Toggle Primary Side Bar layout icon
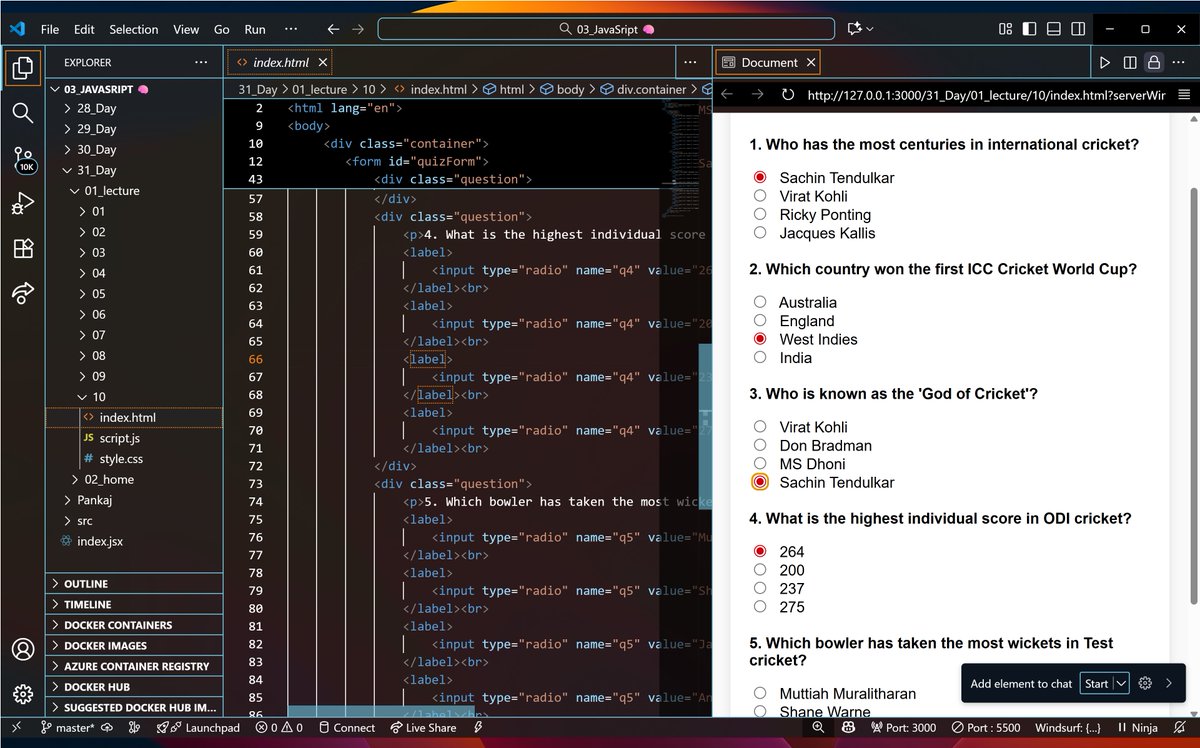The image size is (1200, 748). click(1030, 29)
